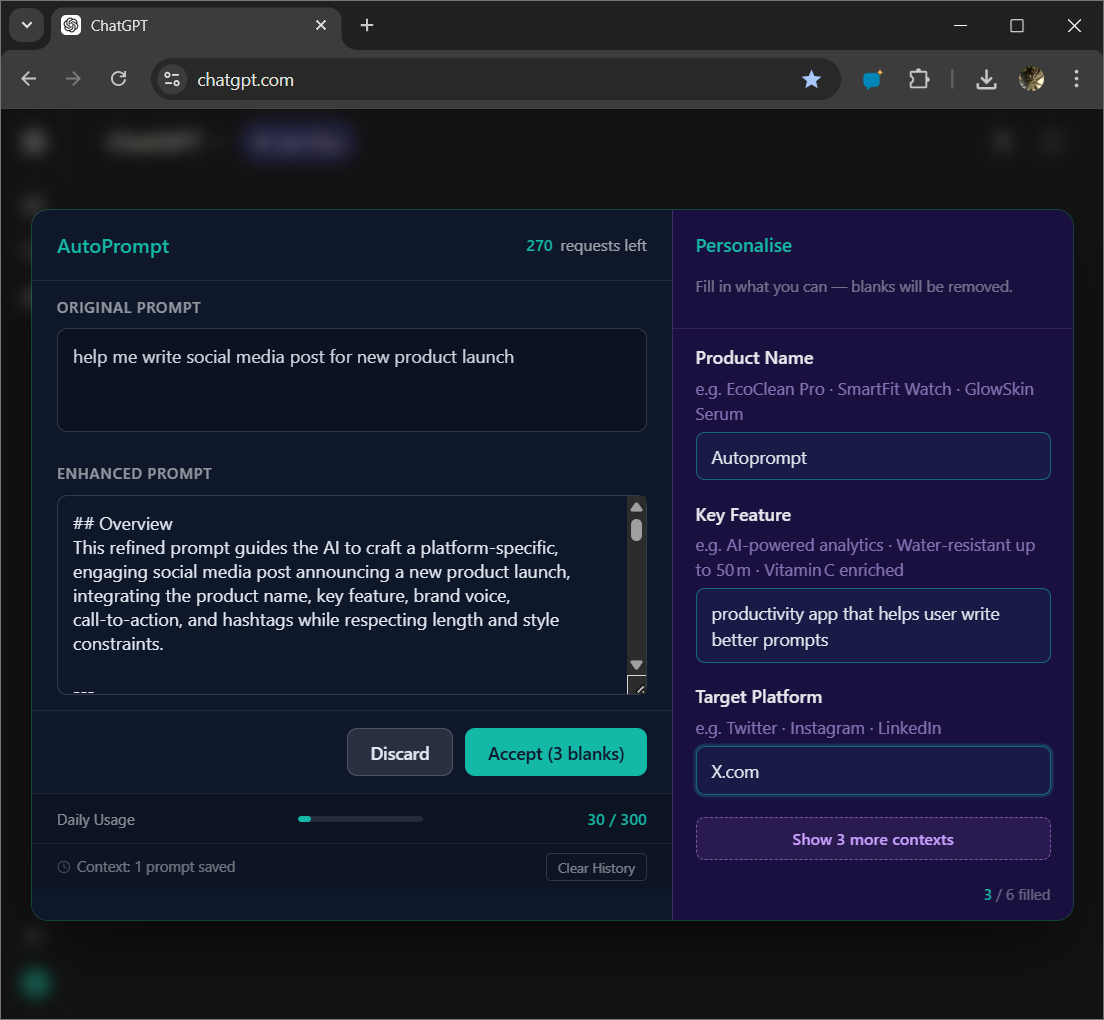The height and width of the screenshot is (1020, 1104).
Task: Expand Show 3 more contexts
Action: pyautogui.click(x=872, y=838)
